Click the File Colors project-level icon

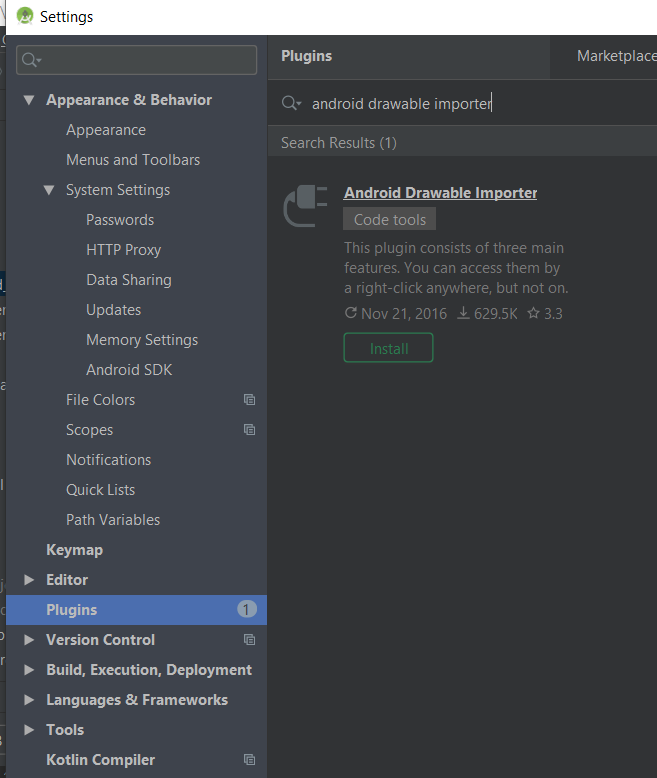point(249,400)
